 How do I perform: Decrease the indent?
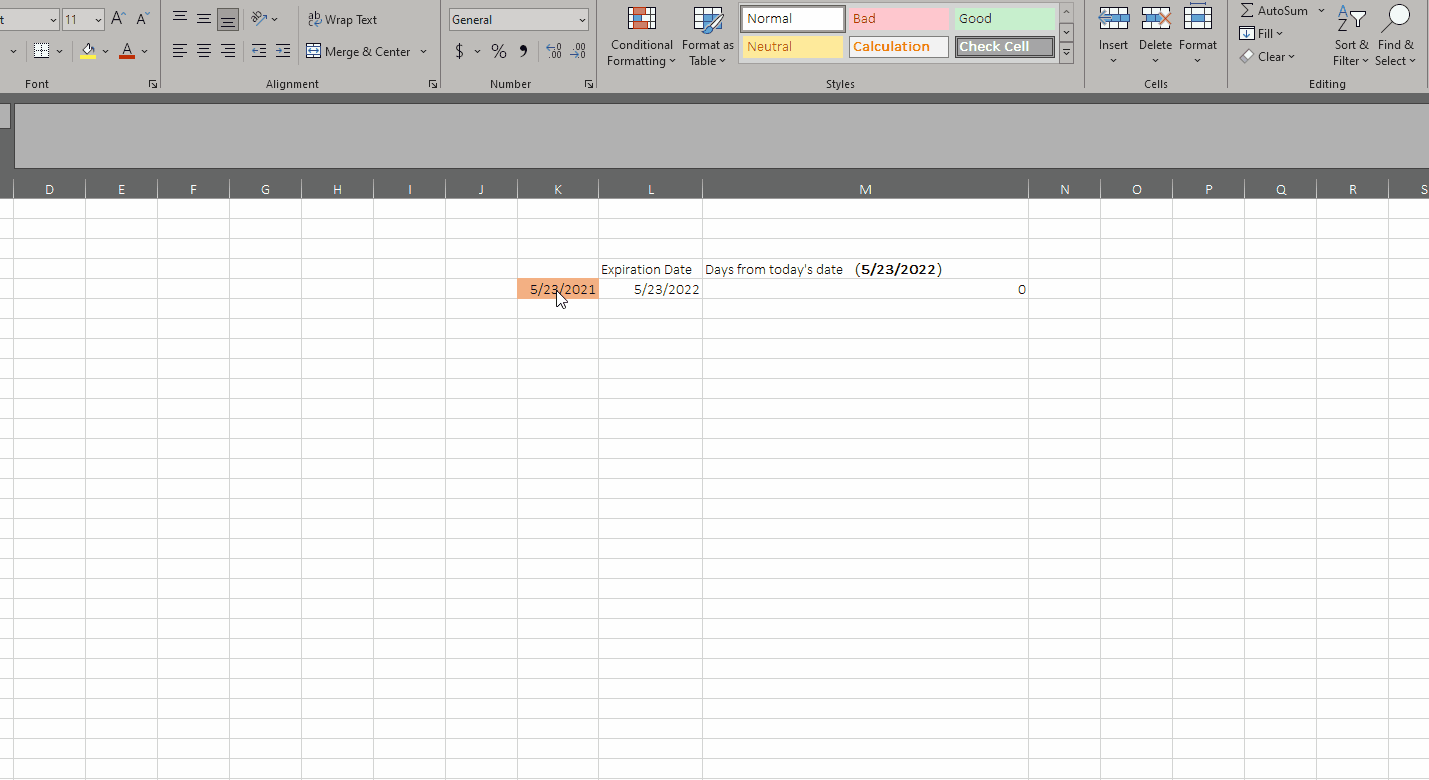259,51
